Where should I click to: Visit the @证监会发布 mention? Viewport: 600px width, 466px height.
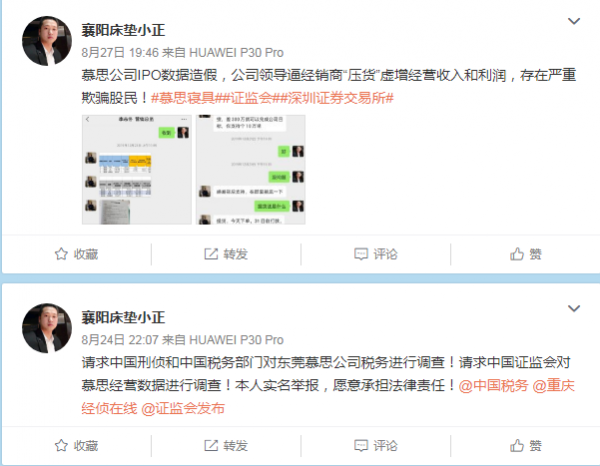tap(183, 409)
